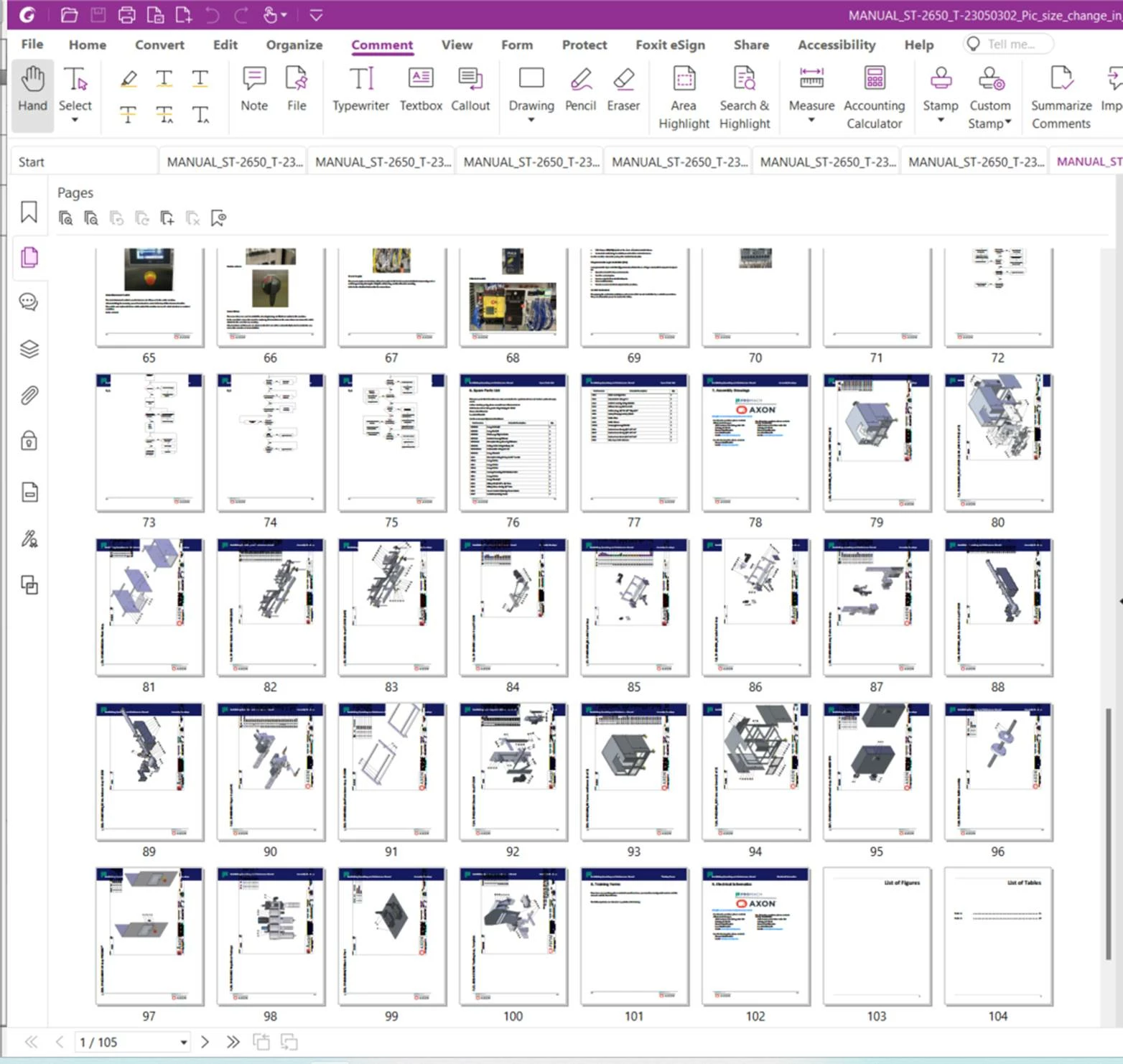Open the File menu
The height and width of the screenshot is (1064, 1123).
pos(32,45)
